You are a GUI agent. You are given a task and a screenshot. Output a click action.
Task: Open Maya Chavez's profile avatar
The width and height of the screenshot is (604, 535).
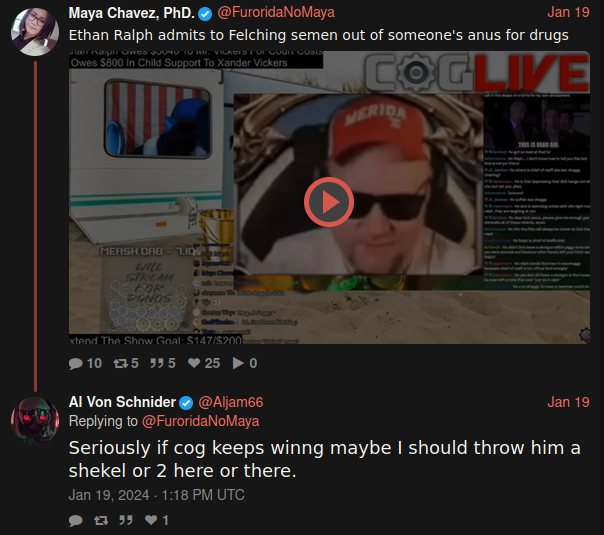coord(35,32)
